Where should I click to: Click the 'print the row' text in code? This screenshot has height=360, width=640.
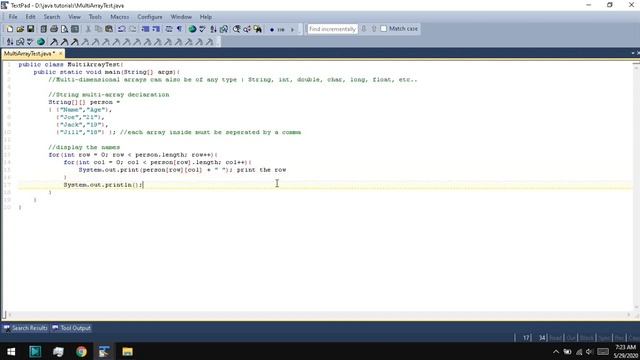pos(261,170)
